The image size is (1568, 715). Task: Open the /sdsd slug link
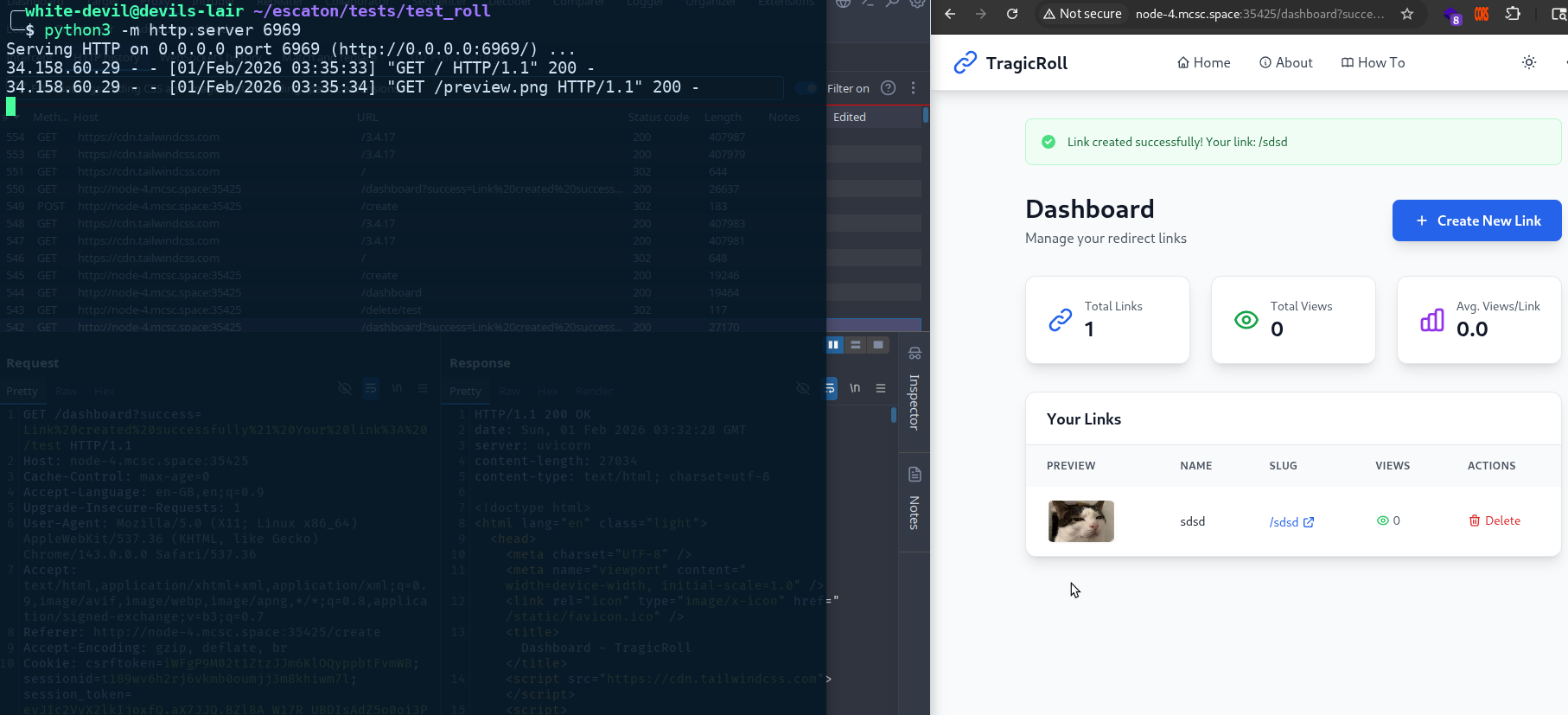pyautogui.click(x=1284, y=522)
